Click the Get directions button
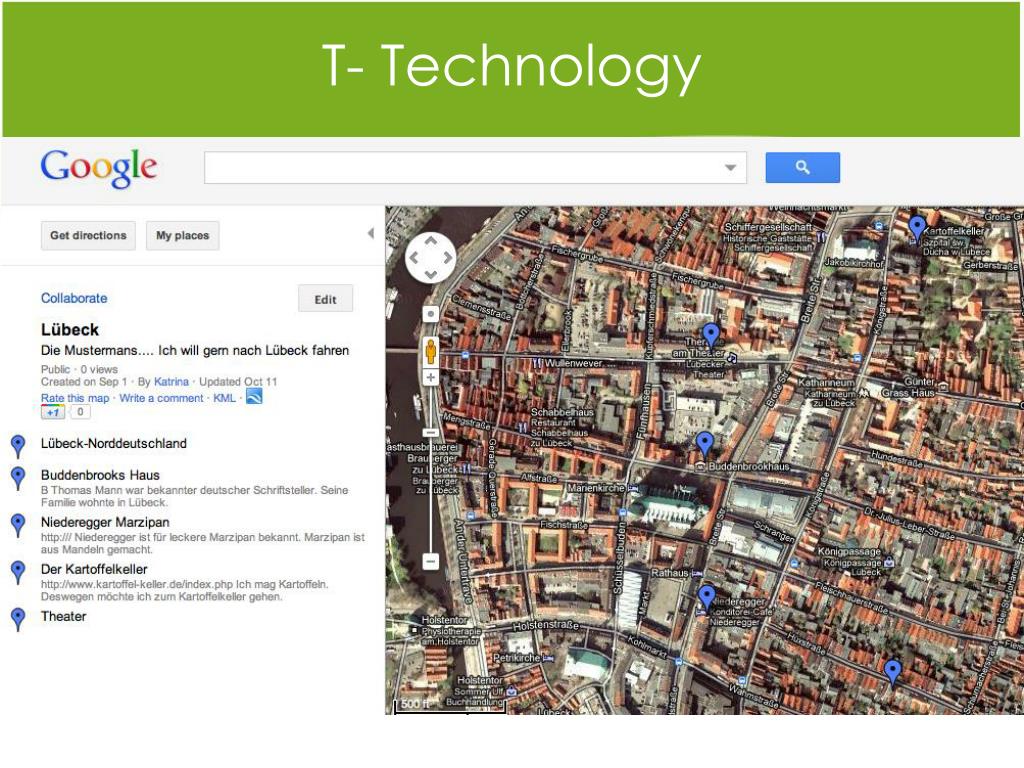The width and height of the screenshot is (1024, 768). (88, 236)
